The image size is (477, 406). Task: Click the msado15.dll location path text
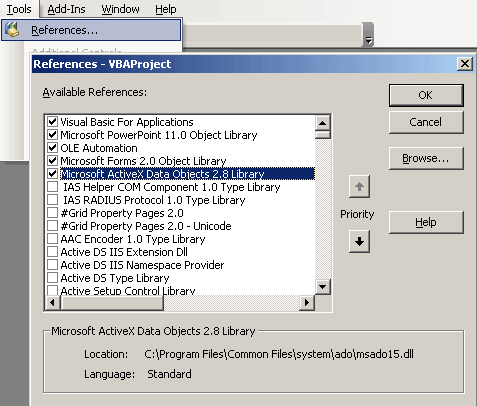coord(279,354)
